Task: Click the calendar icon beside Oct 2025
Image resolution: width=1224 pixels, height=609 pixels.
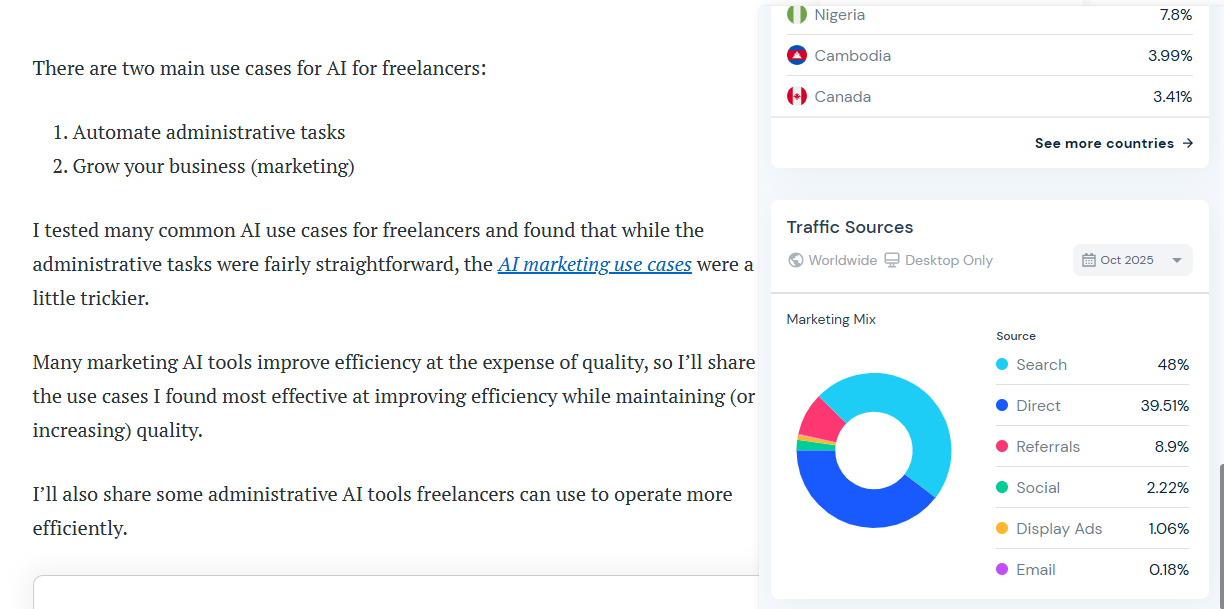Action: (x=1089, y=260)
